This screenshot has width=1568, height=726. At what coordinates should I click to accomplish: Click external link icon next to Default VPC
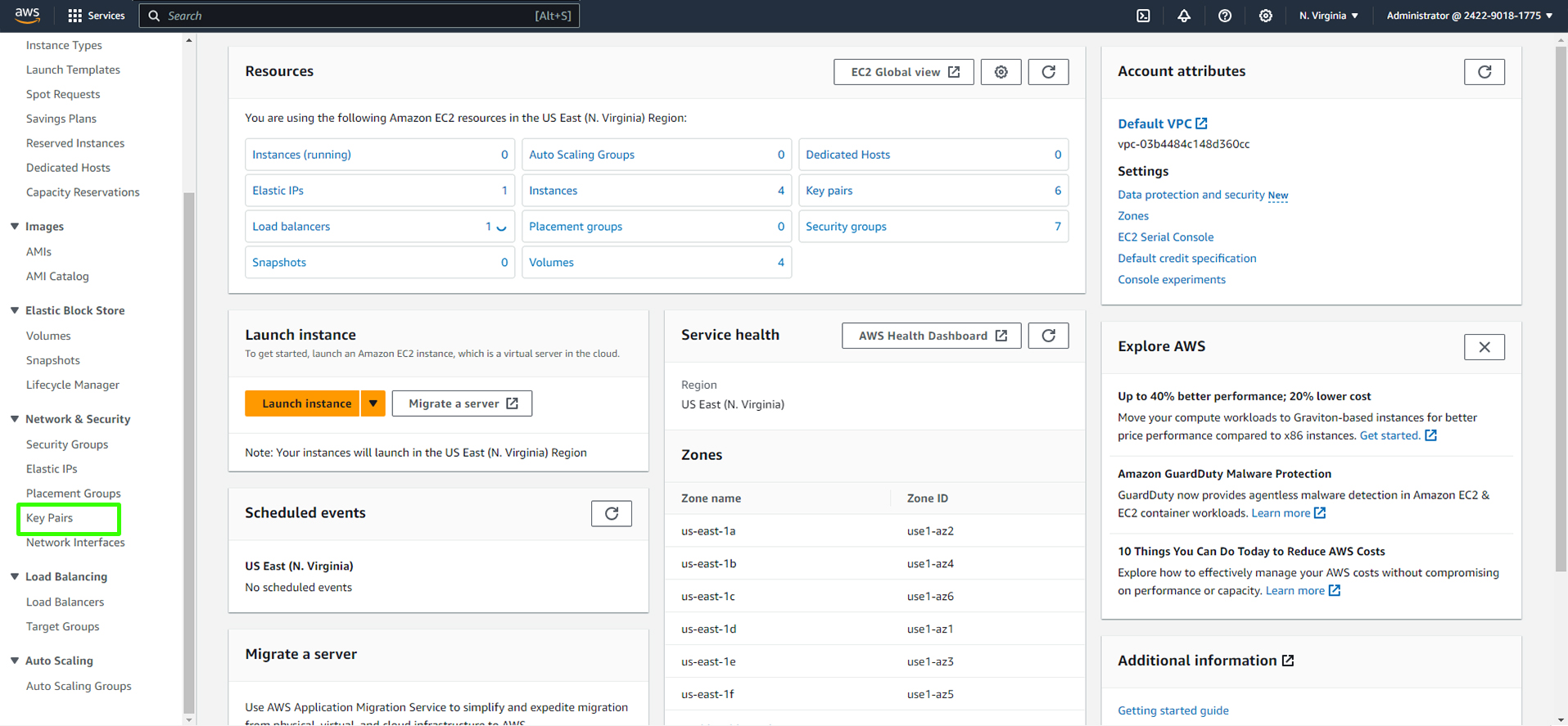[1201, 124]
